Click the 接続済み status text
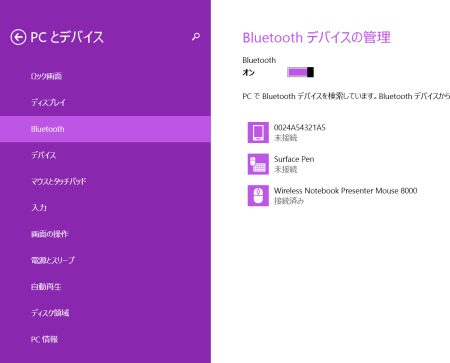Screen dimensions: 450x363 pos(289,201)
